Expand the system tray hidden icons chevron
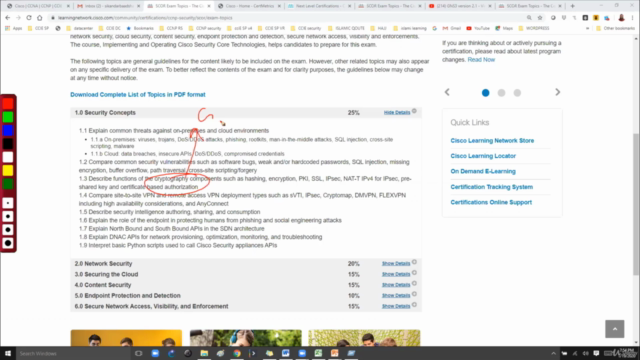This screenshot has height=360, width=640. (x=553, y=353)
